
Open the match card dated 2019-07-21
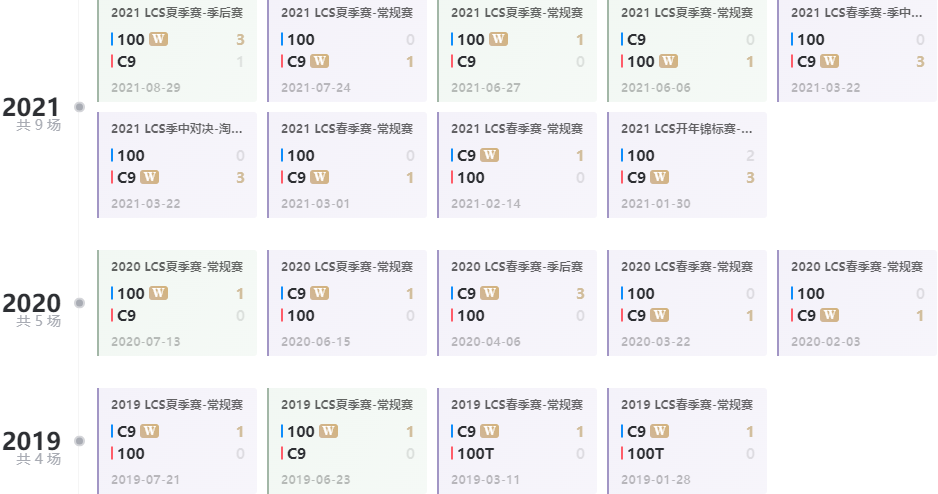177,441
